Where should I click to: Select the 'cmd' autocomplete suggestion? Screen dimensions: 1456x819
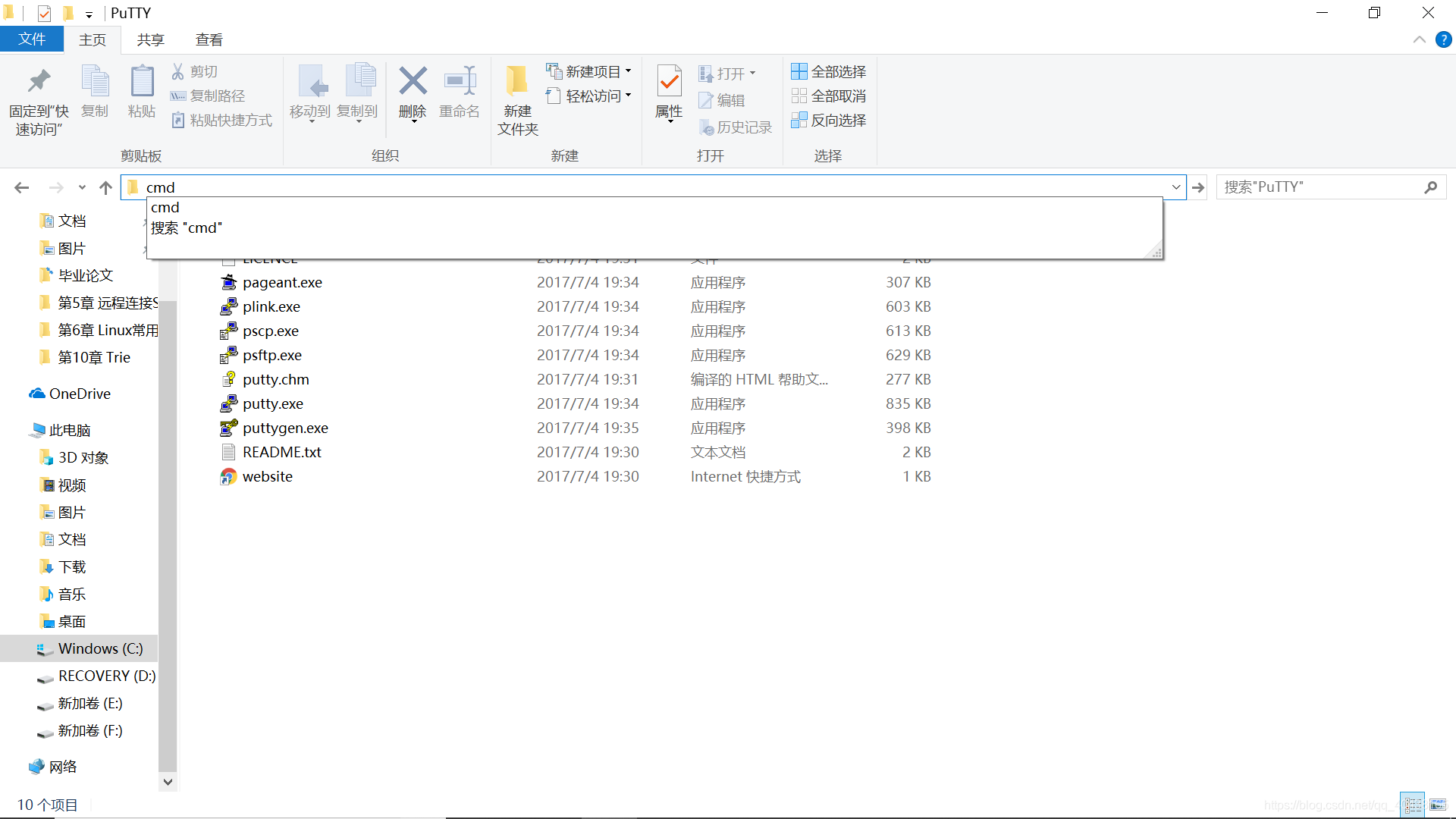(655, 208)
